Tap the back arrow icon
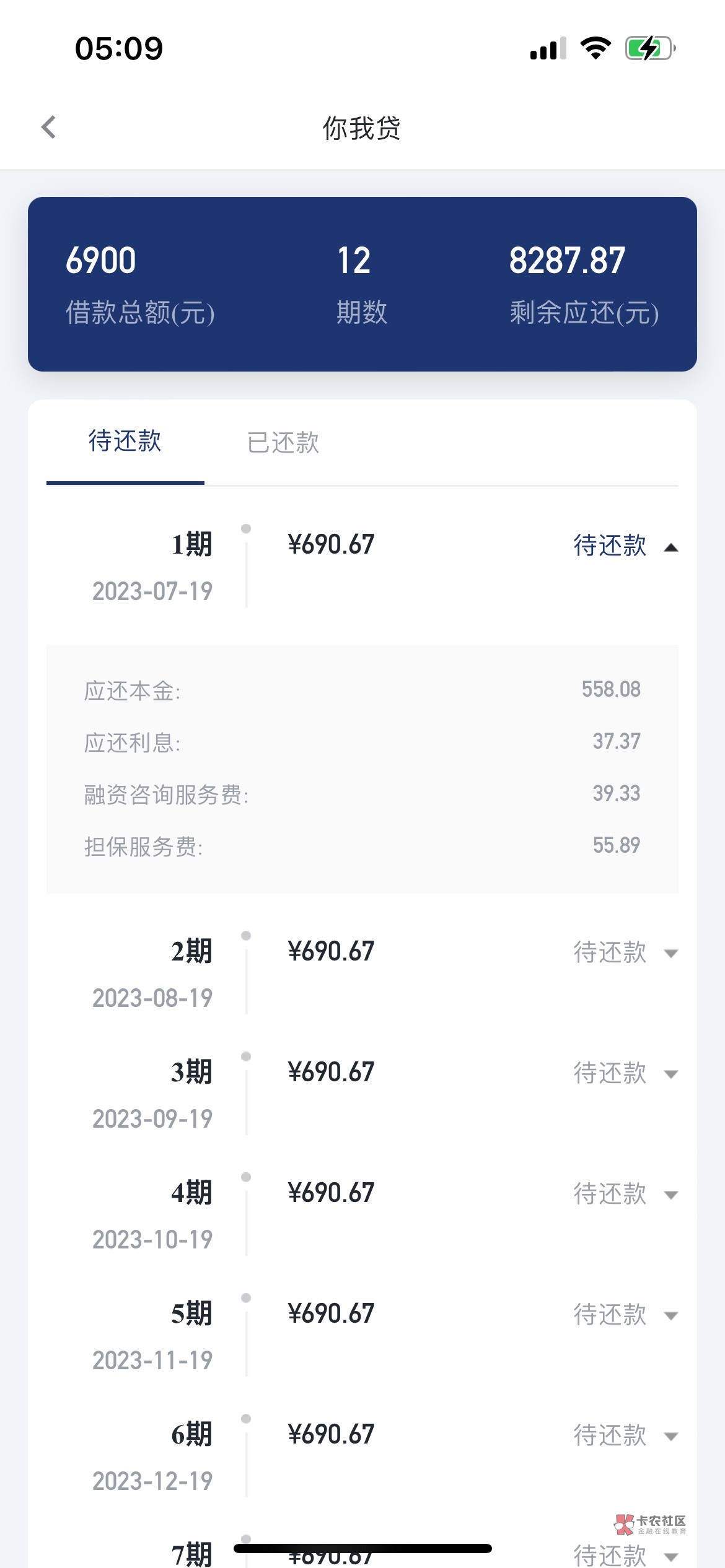The image size is (725, 1568). (x=49, y=128)
